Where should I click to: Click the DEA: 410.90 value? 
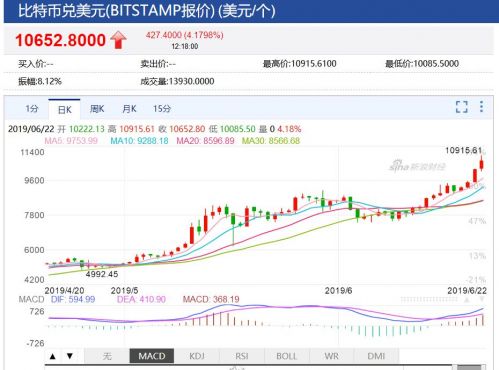tap(141, 299)
